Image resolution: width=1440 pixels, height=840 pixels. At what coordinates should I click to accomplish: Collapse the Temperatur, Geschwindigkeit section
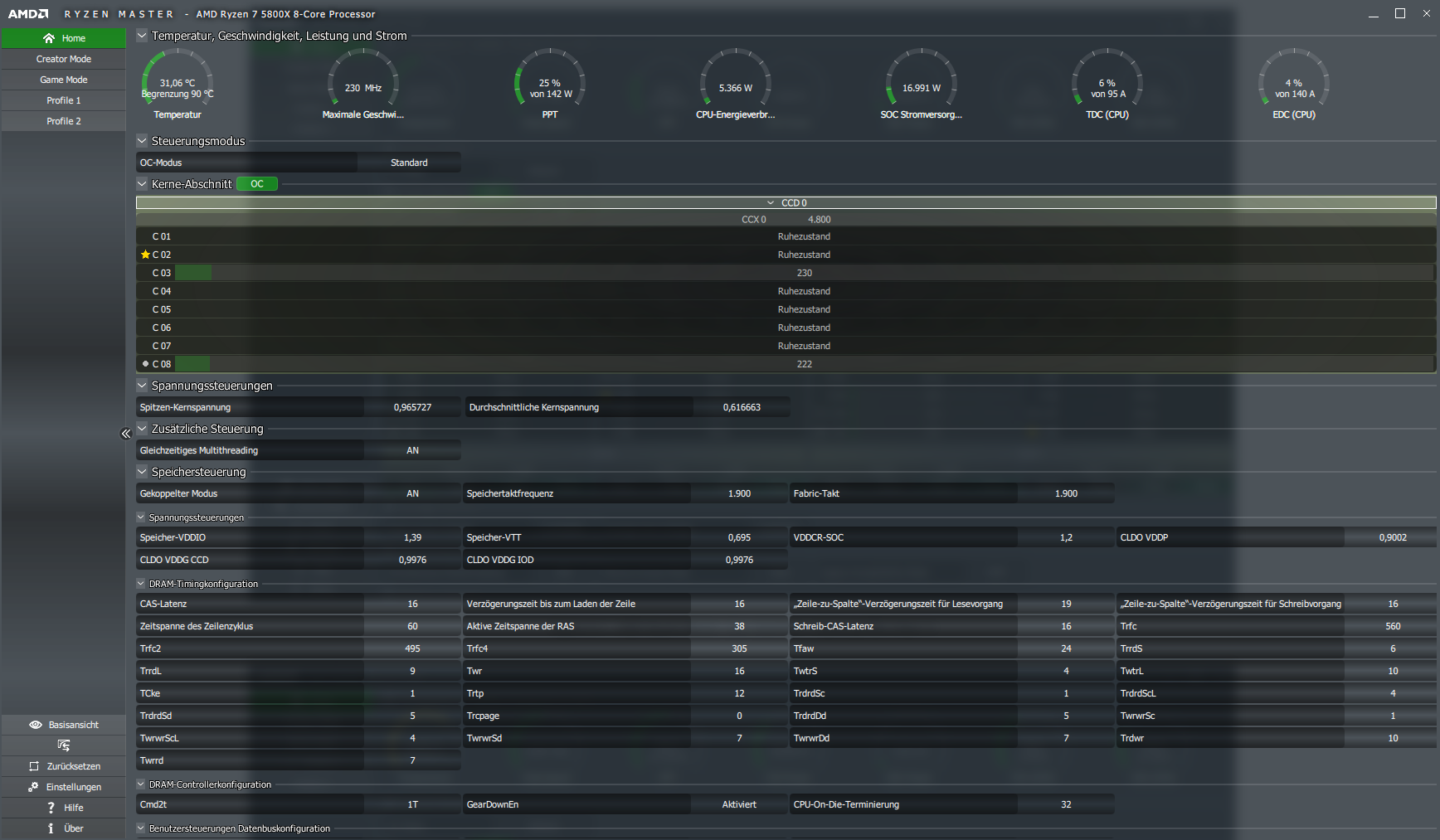click(x=142, y=36)
